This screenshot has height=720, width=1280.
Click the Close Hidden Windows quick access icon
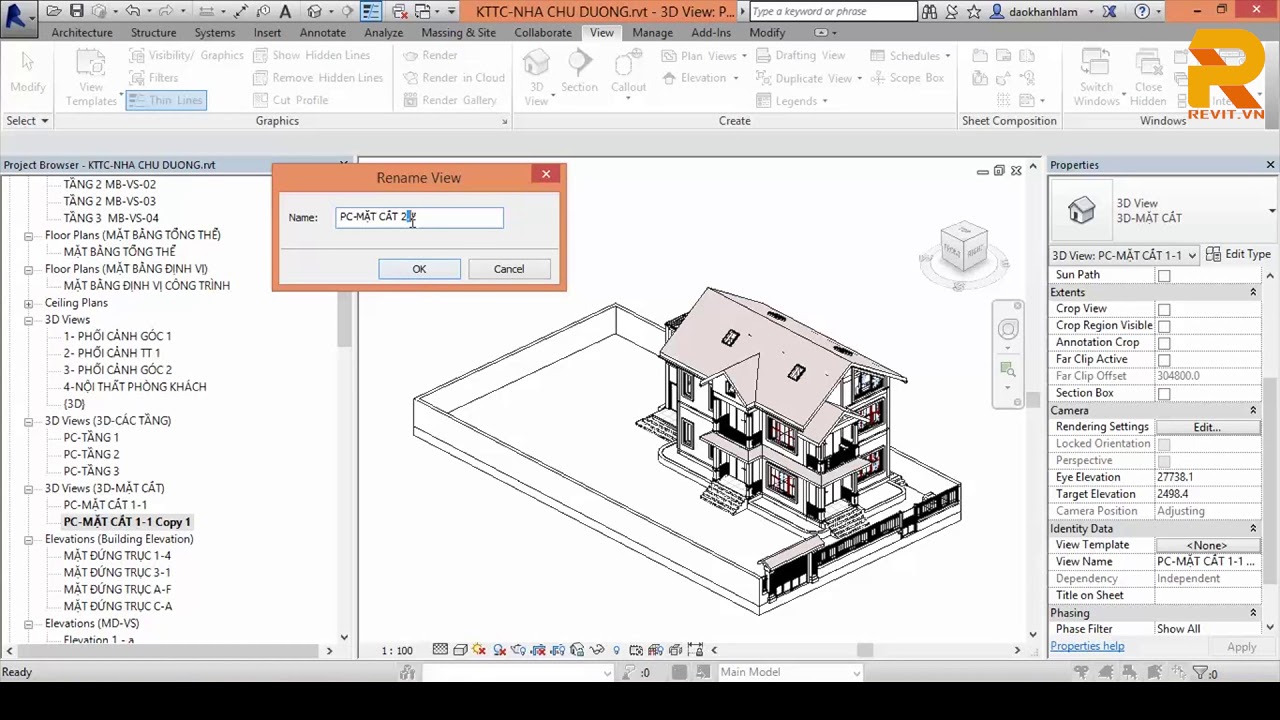[x=399, y=12]
